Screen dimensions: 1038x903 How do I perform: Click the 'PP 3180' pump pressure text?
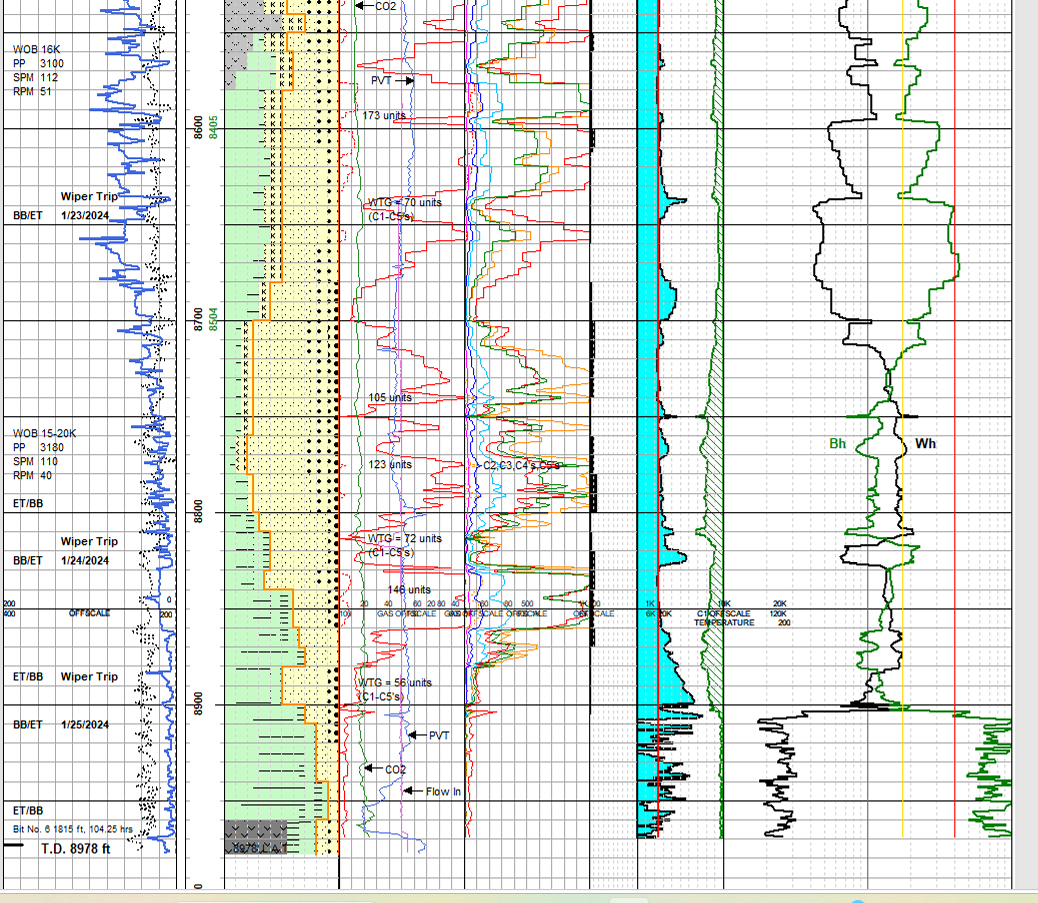38,448
